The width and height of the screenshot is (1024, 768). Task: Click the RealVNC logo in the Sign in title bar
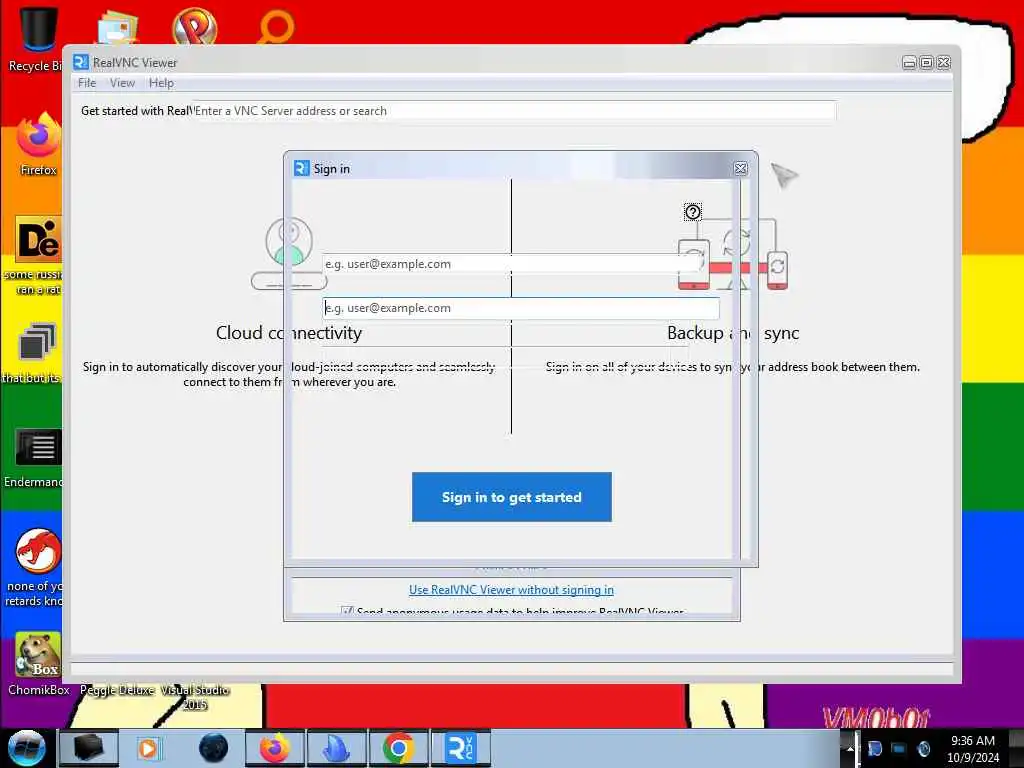pyautogui.click(x=301, y=168)
